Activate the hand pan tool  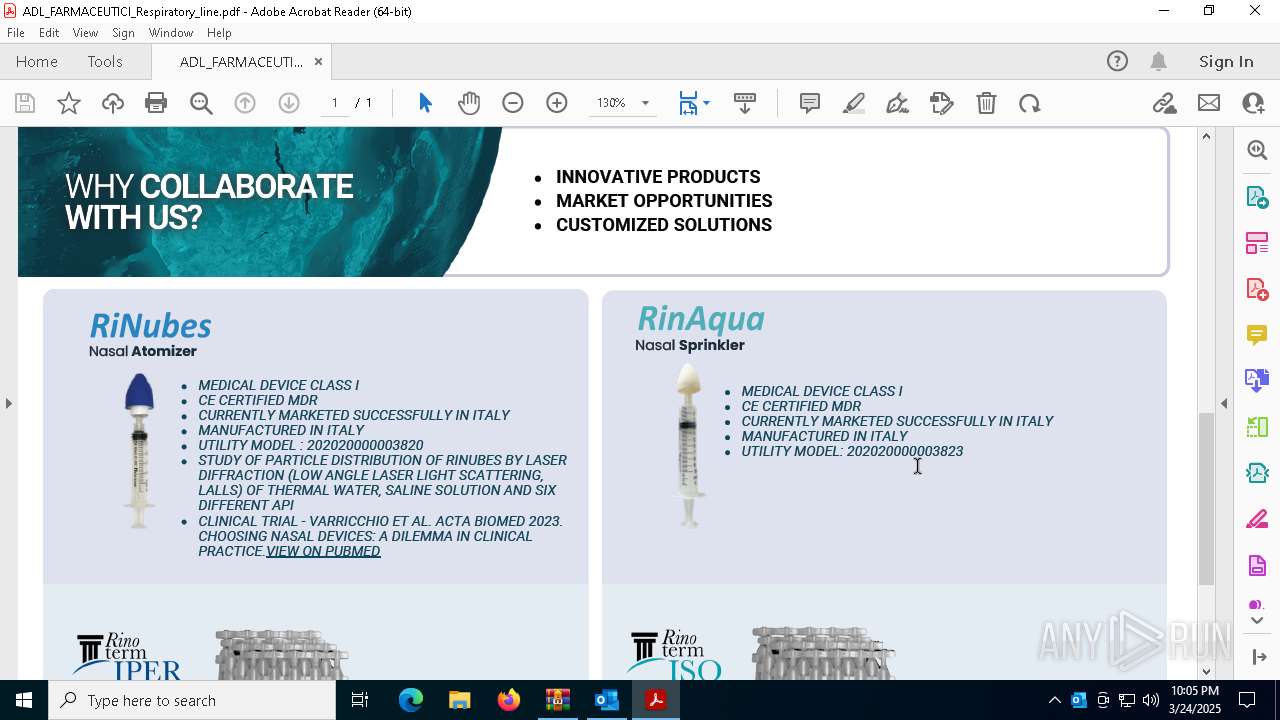pyautogui.click(x=469, y=103)
